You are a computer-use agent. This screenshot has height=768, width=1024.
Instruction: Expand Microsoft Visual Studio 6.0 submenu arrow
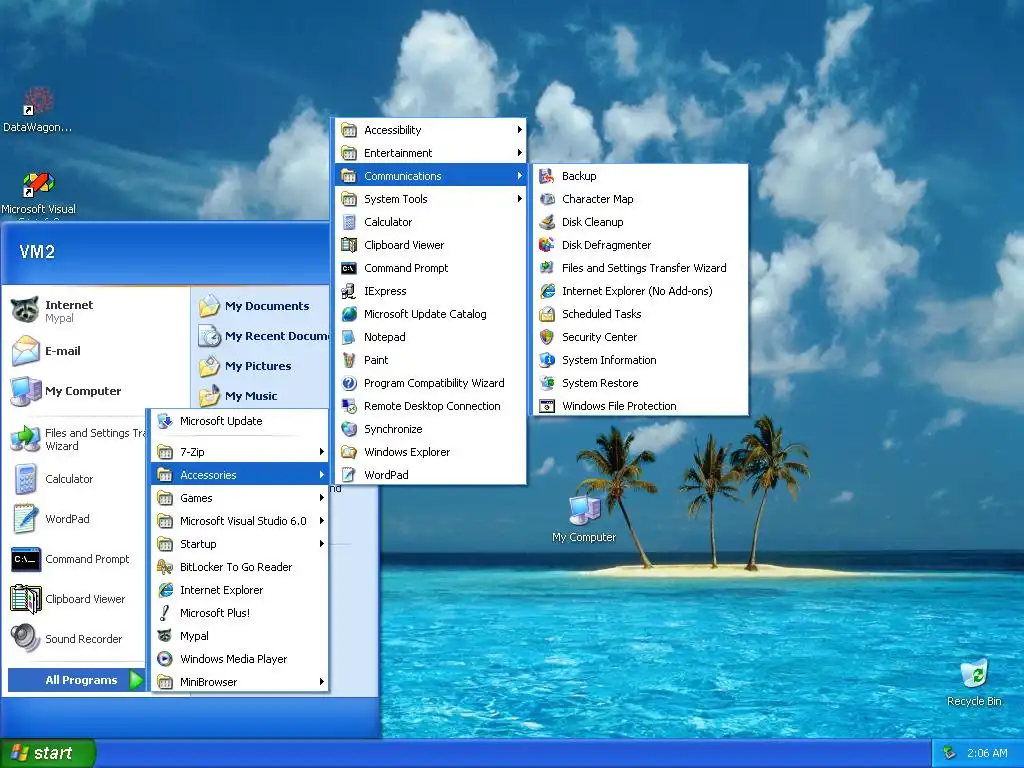[x=321, y=520]
